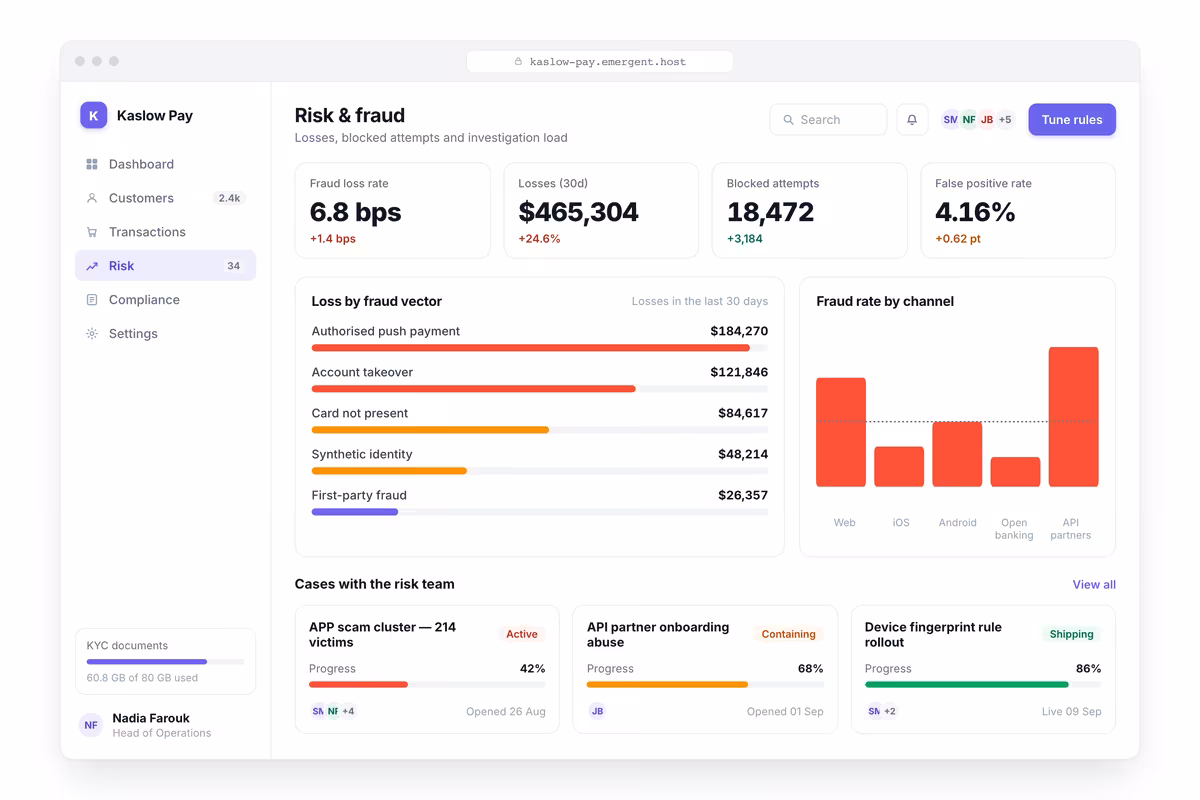Click Card not present row label
Viewport: 1200px width, 800px height.
[360, 413]
